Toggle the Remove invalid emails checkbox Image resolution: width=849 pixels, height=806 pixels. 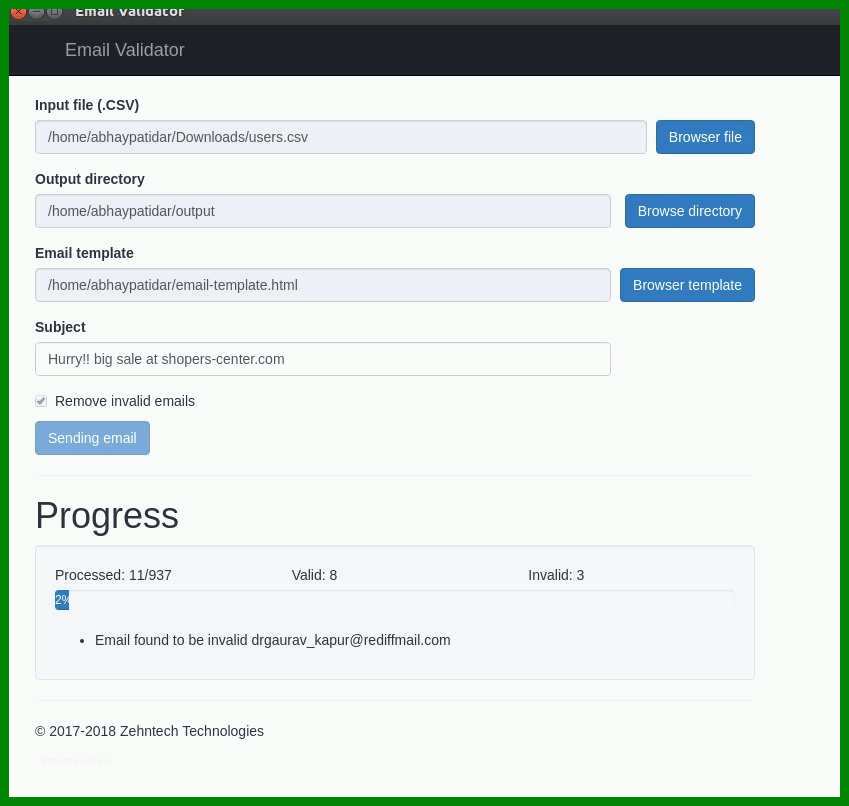(41, 401)
